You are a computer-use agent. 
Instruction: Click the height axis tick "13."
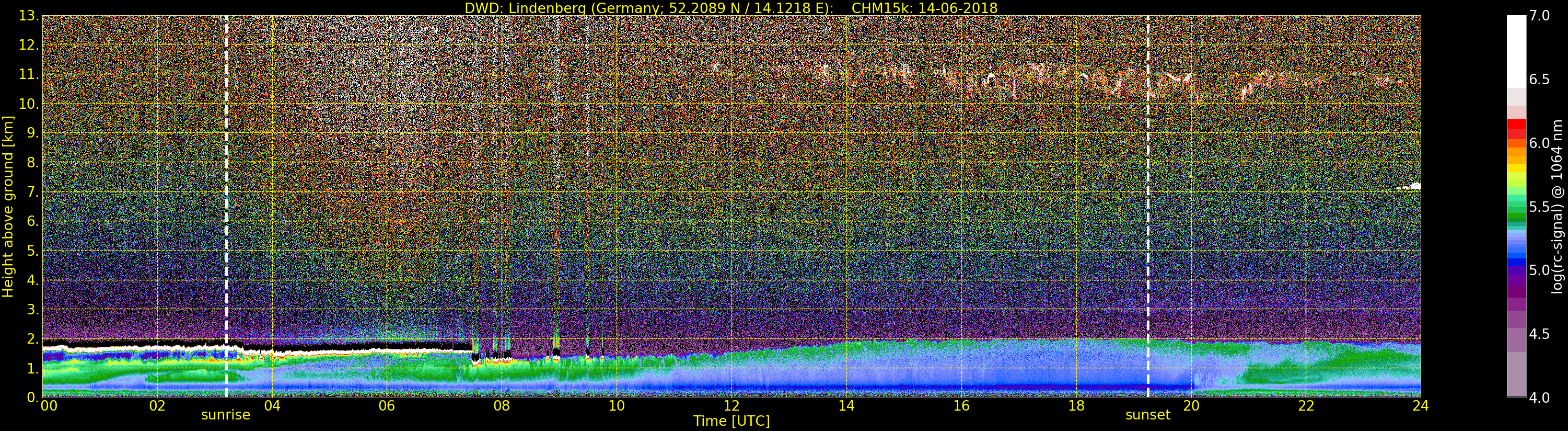click(29, 16)
